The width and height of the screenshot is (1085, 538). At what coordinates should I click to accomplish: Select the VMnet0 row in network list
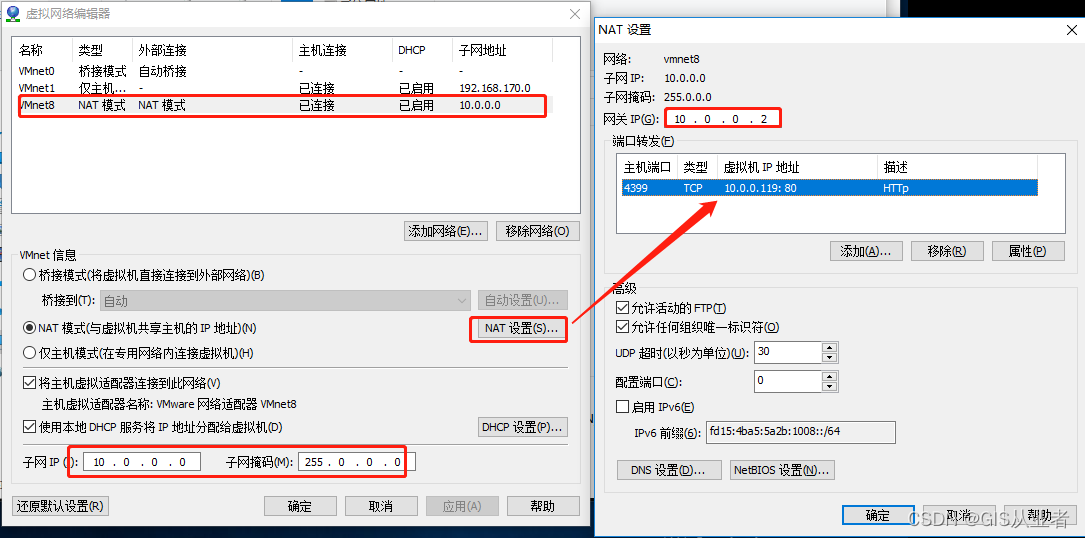coord(283,71)
